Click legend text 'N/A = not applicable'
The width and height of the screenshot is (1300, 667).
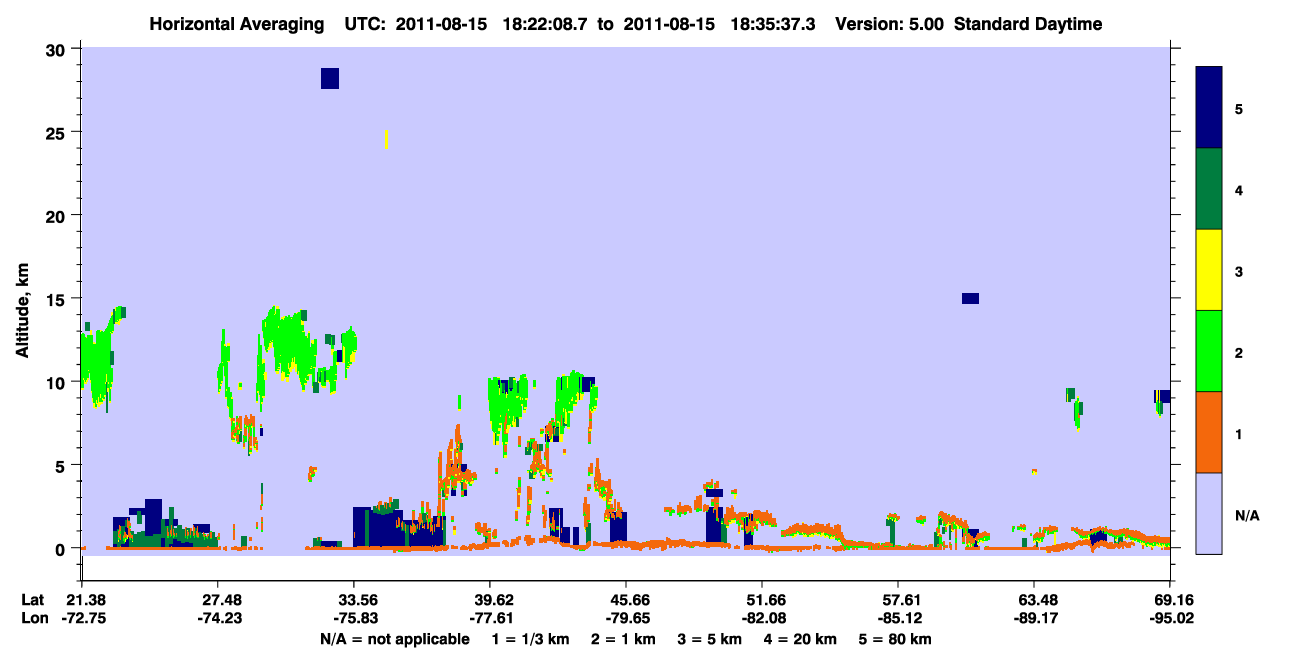(x=395, y=639)
